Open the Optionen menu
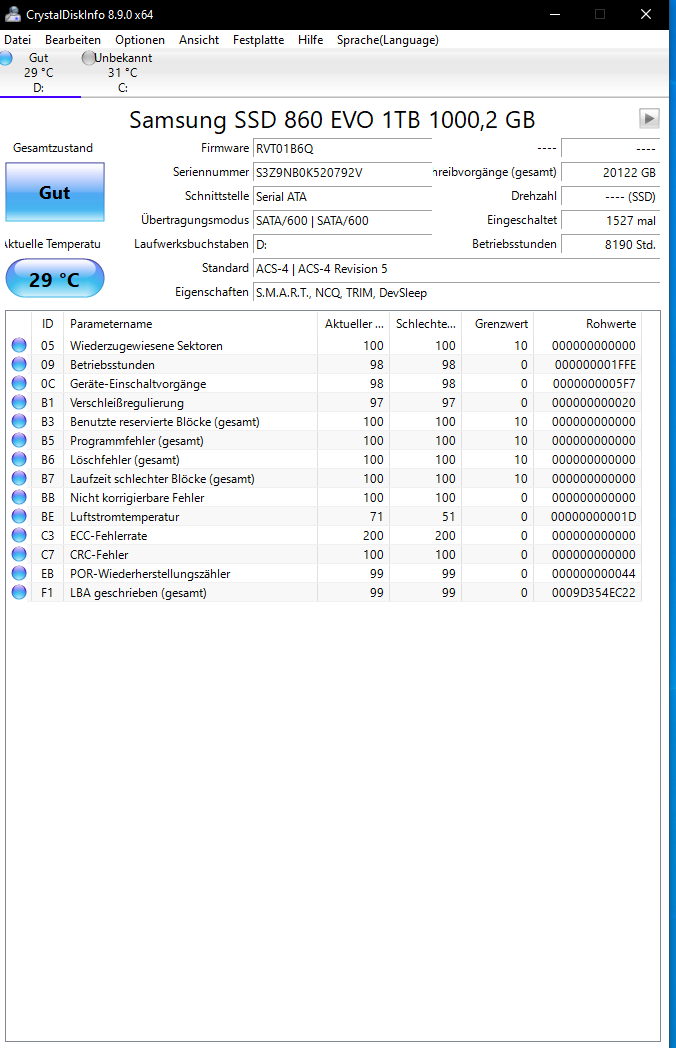This screenshot has width=676, height=1048. click(140, 40)
